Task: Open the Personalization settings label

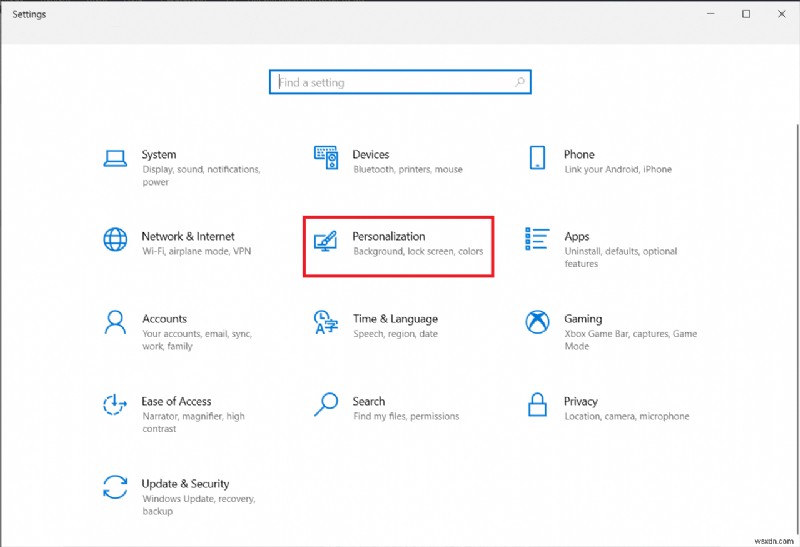Action: [389, 237]
